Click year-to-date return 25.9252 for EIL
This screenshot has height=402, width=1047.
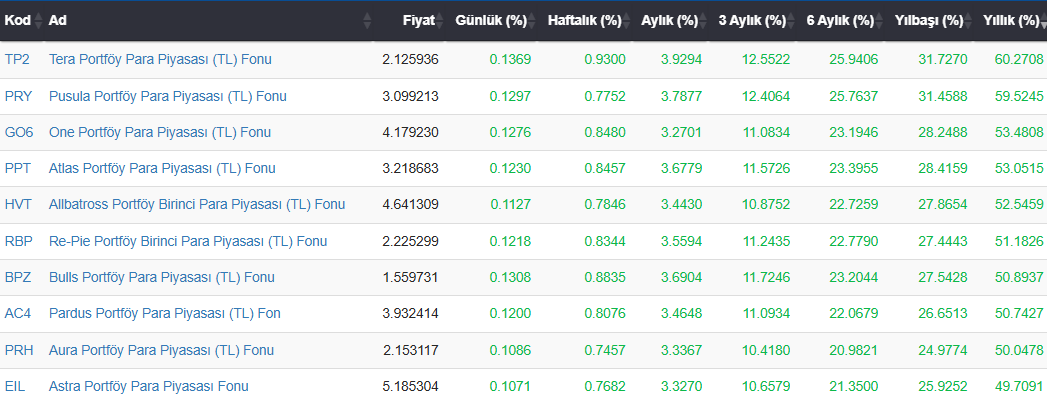pos(943,386)
